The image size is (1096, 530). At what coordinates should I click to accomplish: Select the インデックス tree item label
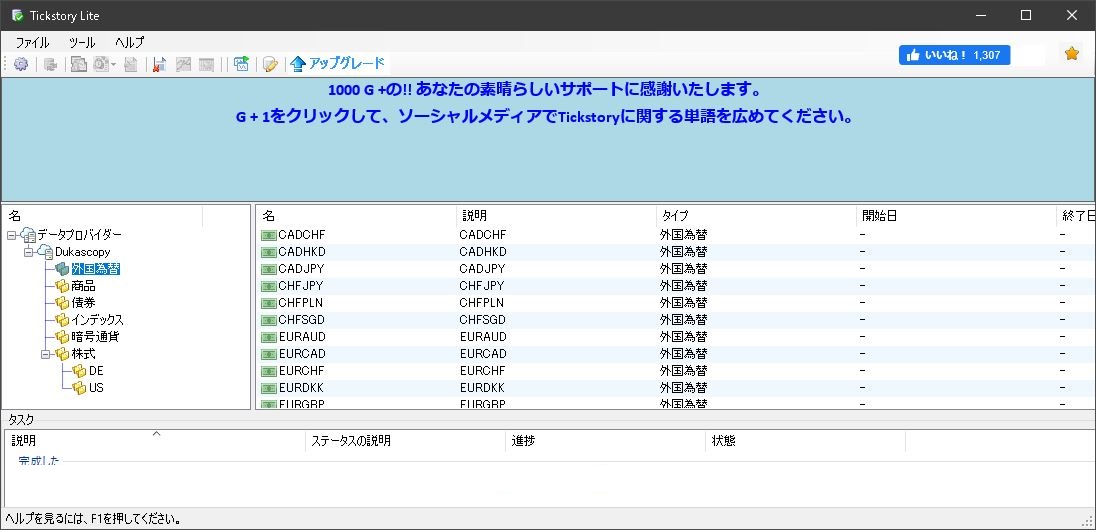pyautogui.click(x=97, y=320)
